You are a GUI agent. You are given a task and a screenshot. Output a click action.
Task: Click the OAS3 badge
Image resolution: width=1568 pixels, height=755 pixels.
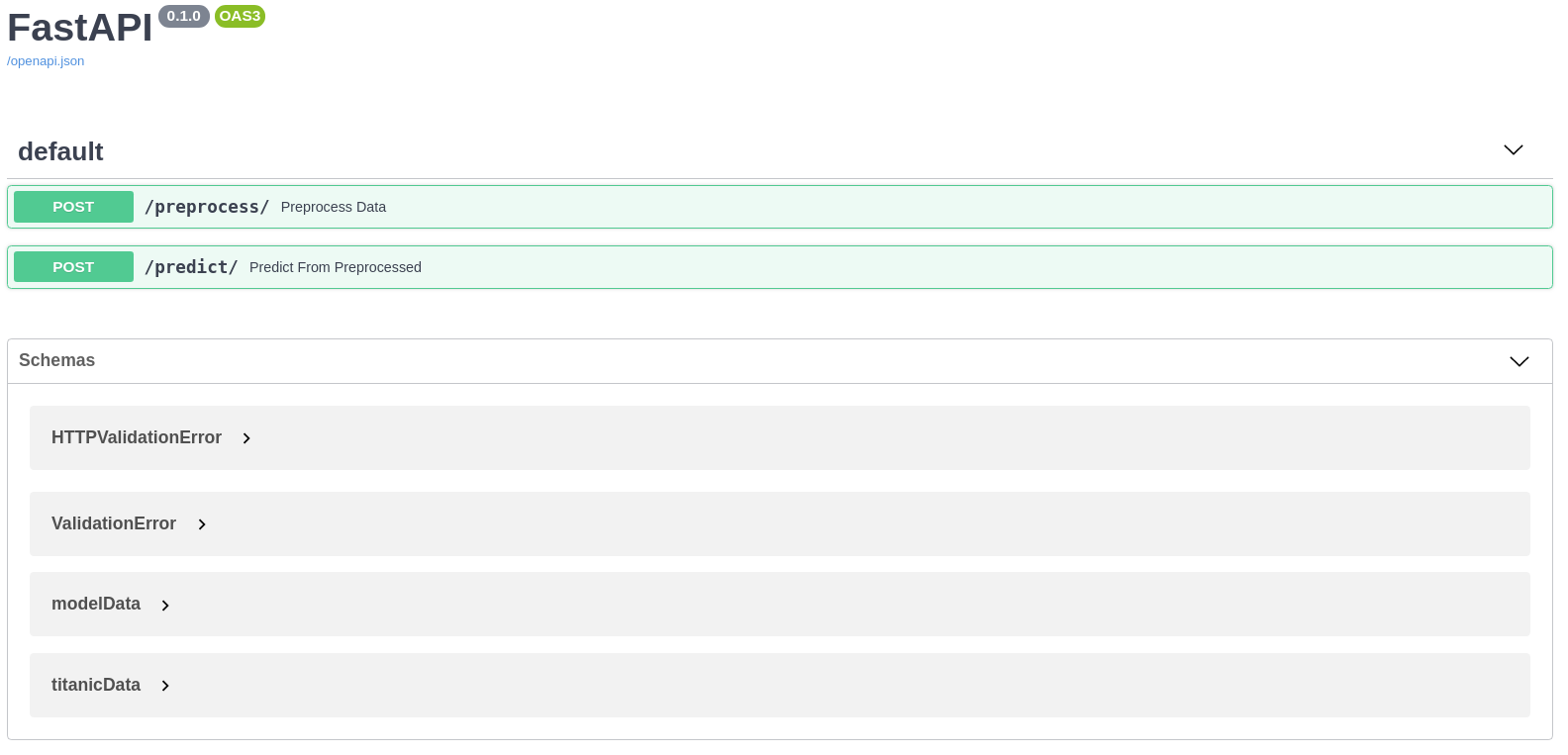point(240,16)
